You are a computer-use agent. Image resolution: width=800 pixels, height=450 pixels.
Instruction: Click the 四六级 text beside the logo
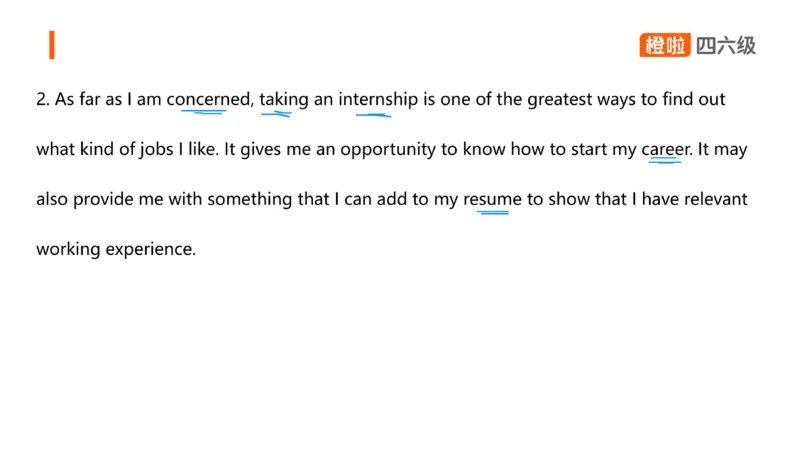726,45
